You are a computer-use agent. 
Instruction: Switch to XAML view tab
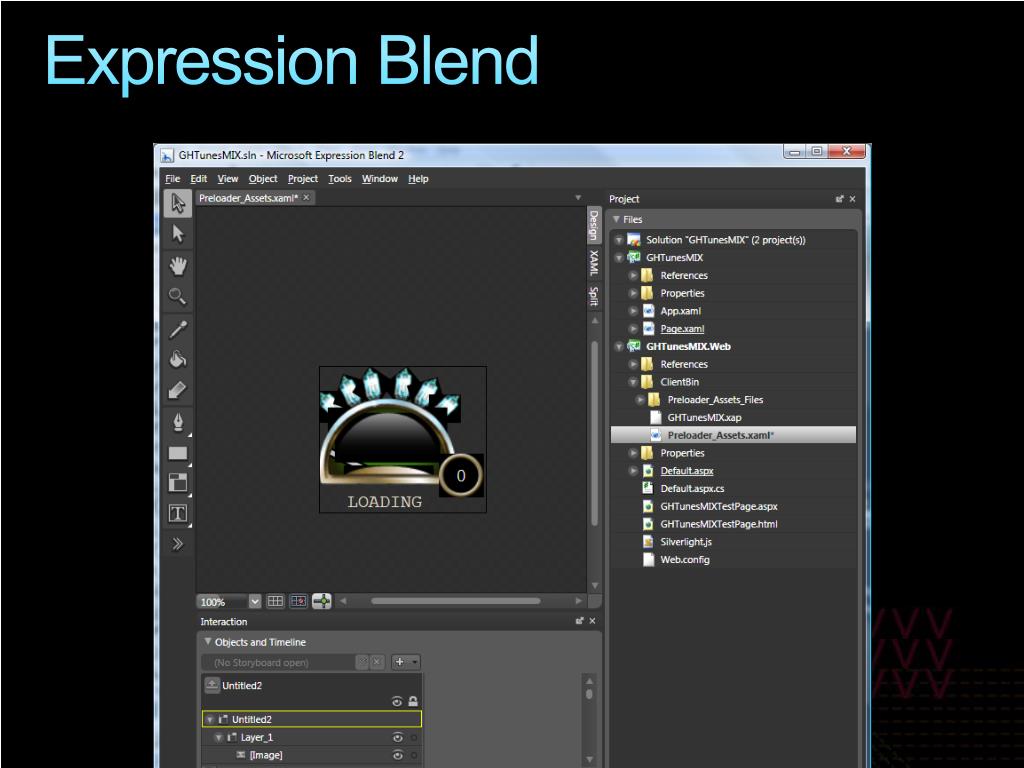[x=593, y=263]
